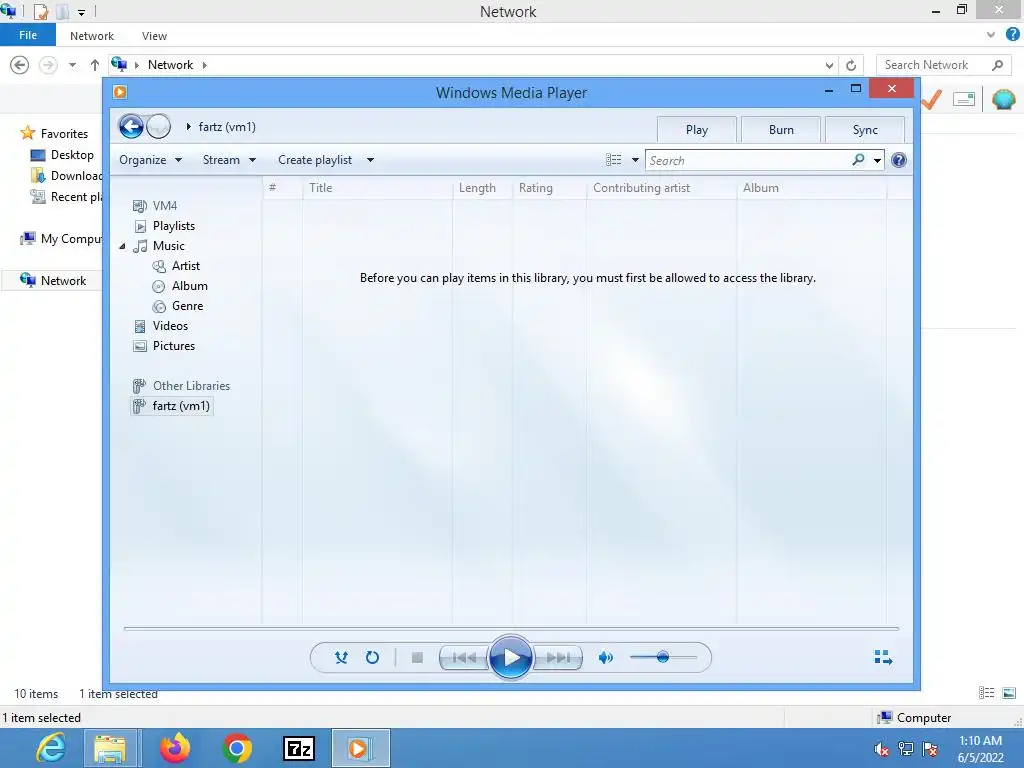This screenshot has width=1024, height=768.
Task: Open the File tab in Network window
Action: pos(27,35)
